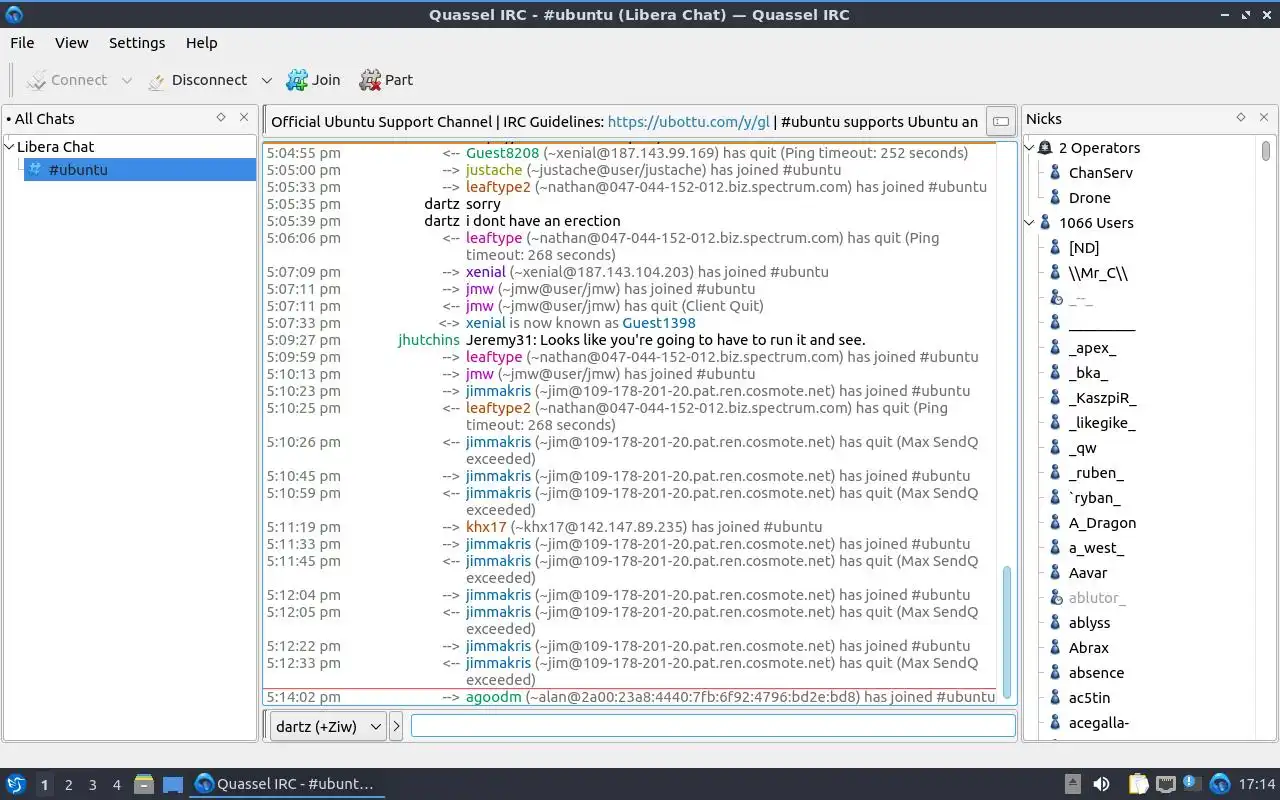Click user icon next to A_Dragon
The height and width of the screenshot is (800, 1280).
coord(1055,523)
